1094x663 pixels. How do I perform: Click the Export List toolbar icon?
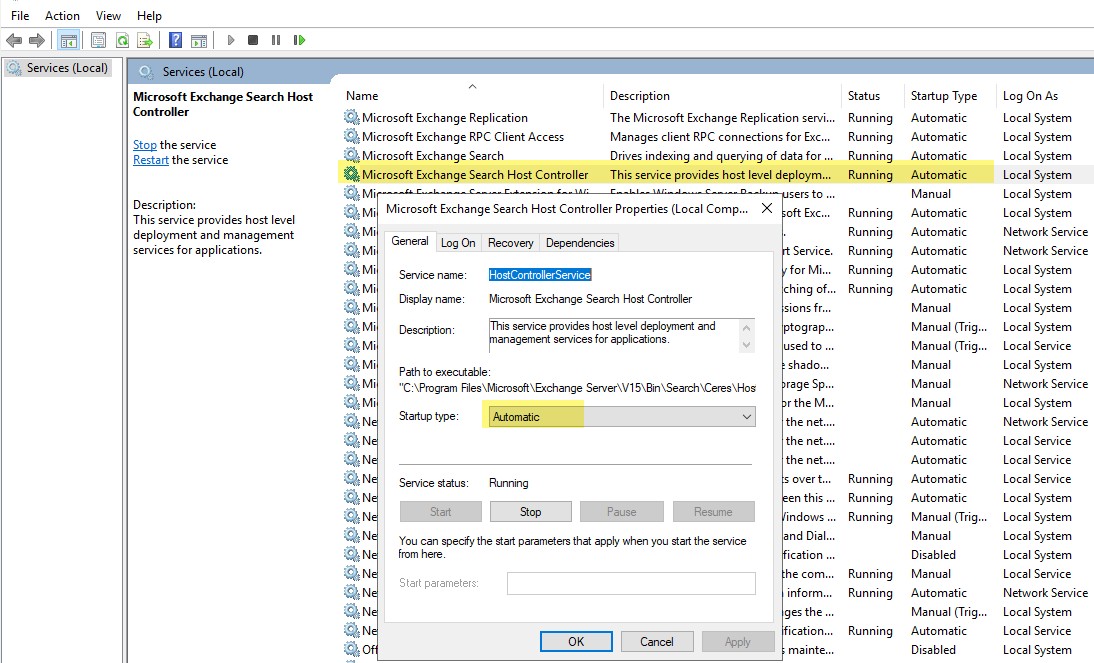(x=144, y=40)
